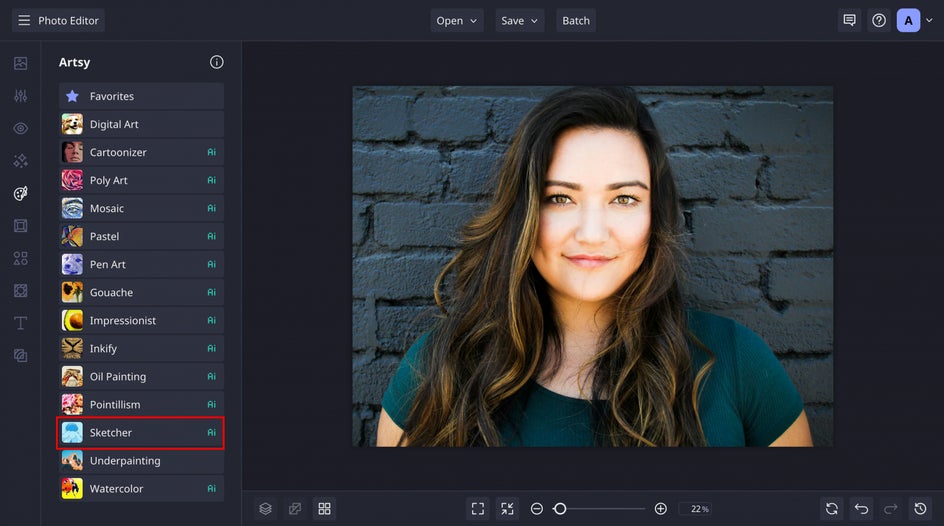The height and width of the screenshot is (526, 944).
Task: Click the fit to screen icon
Action: [478, 509]
